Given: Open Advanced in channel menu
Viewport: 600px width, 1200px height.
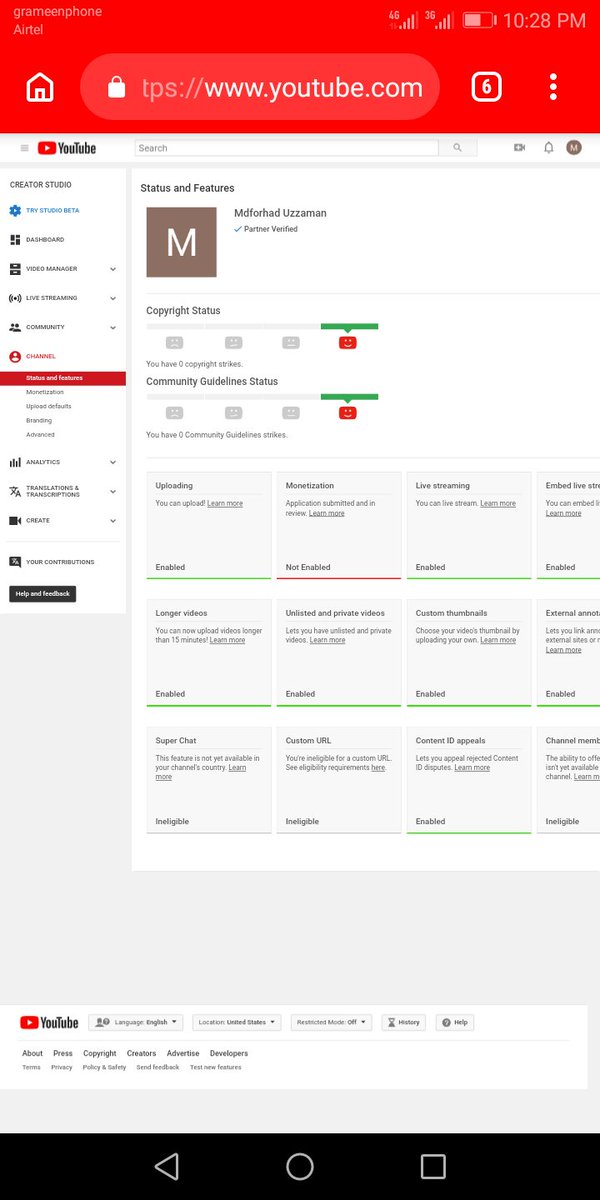Looking at the screenshot, I should [41, 434].
